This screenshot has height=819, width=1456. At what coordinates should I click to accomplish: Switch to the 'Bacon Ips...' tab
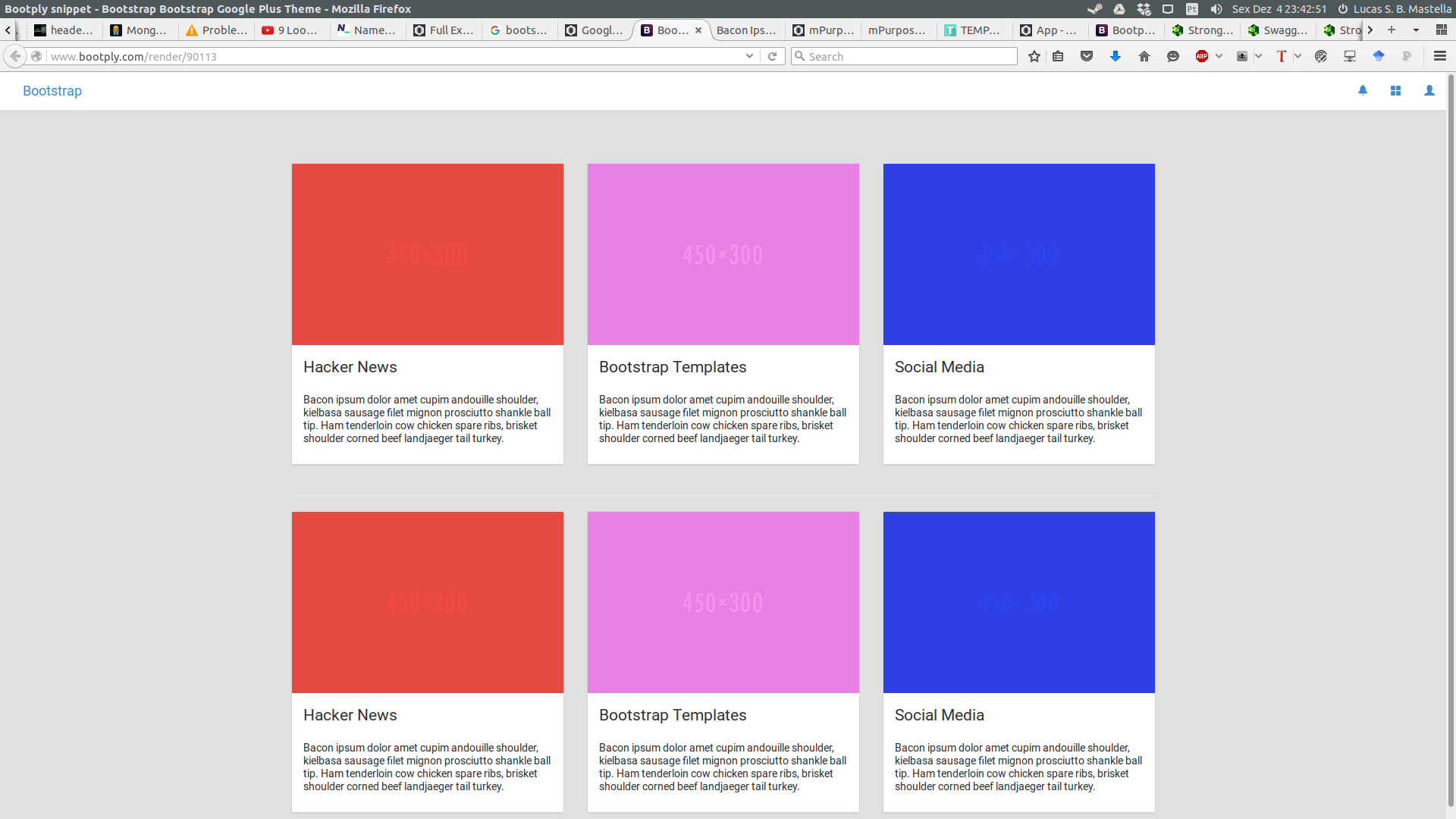(747, 30)
